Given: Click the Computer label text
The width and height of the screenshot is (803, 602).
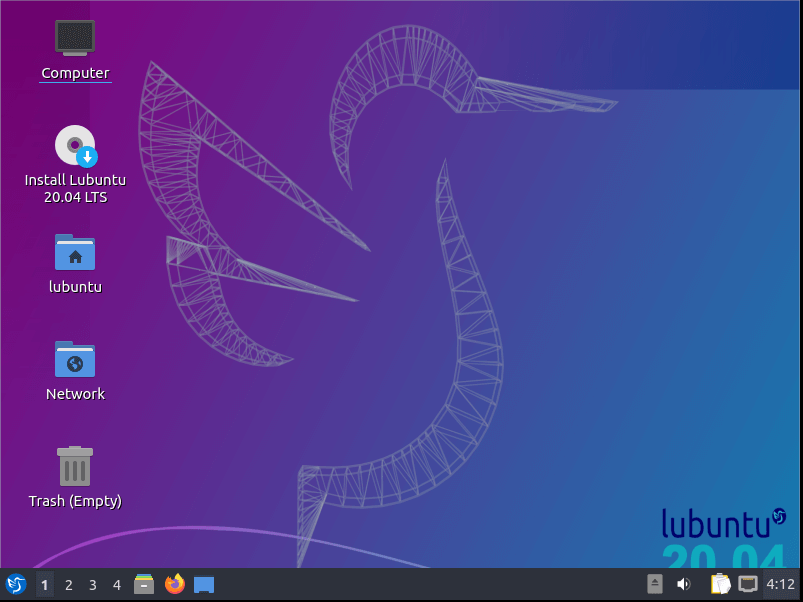Looking at the screenshot, I should point(75,73).
